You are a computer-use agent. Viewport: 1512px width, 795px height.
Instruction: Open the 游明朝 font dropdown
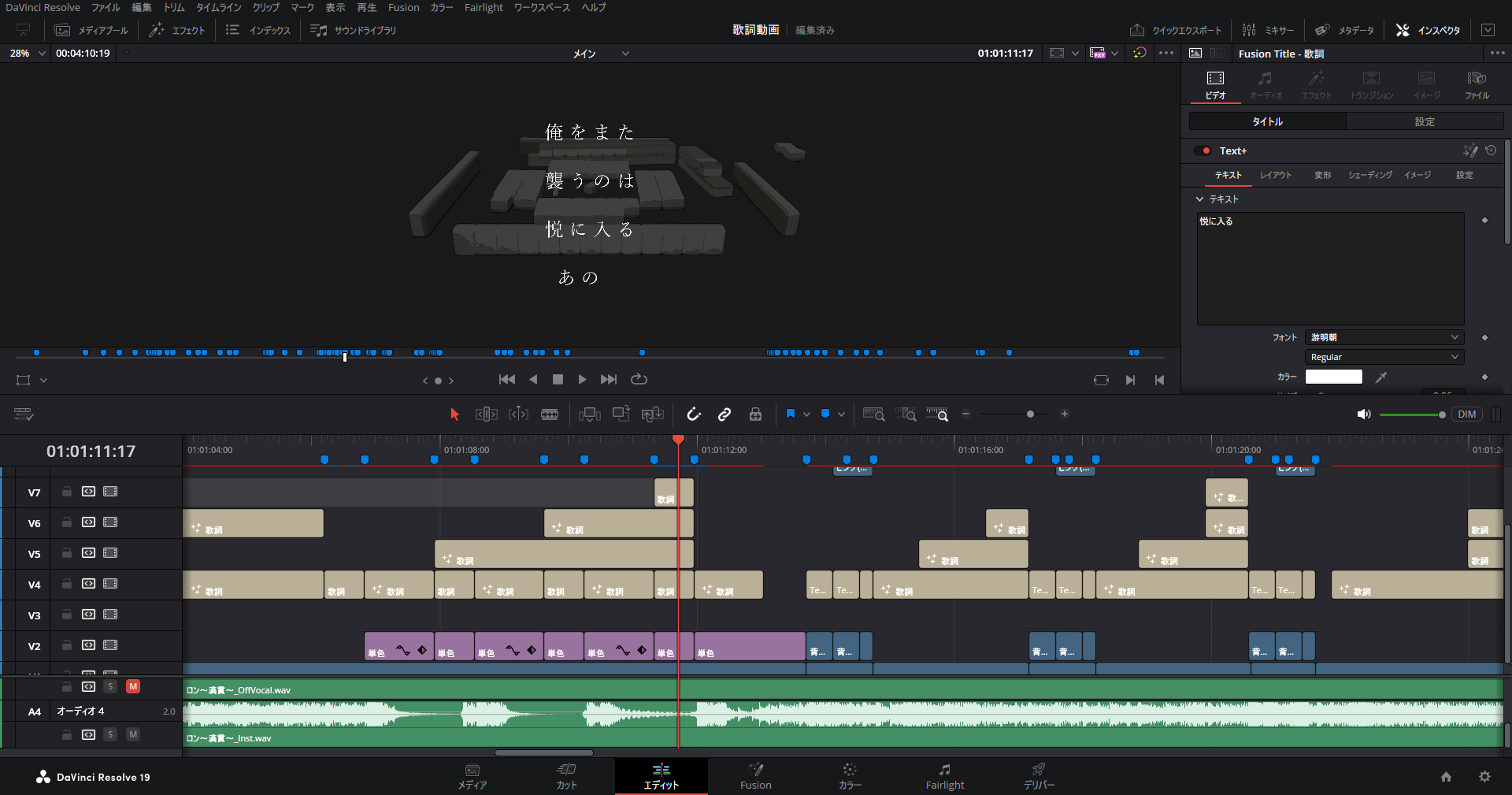1384,337
